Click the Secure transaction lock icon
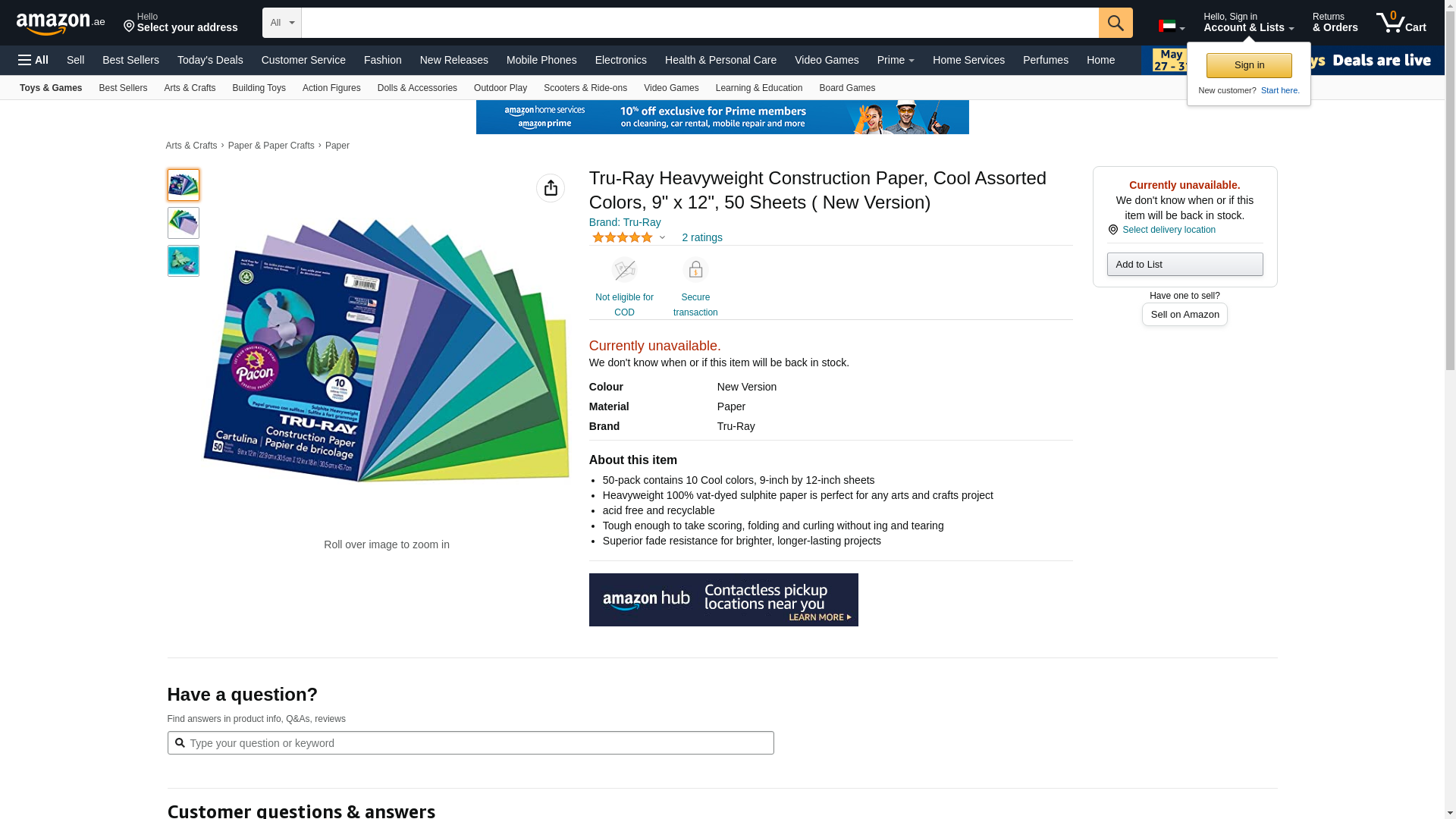The width and height of the screenshot is (1456, 819). coord(695,270)
